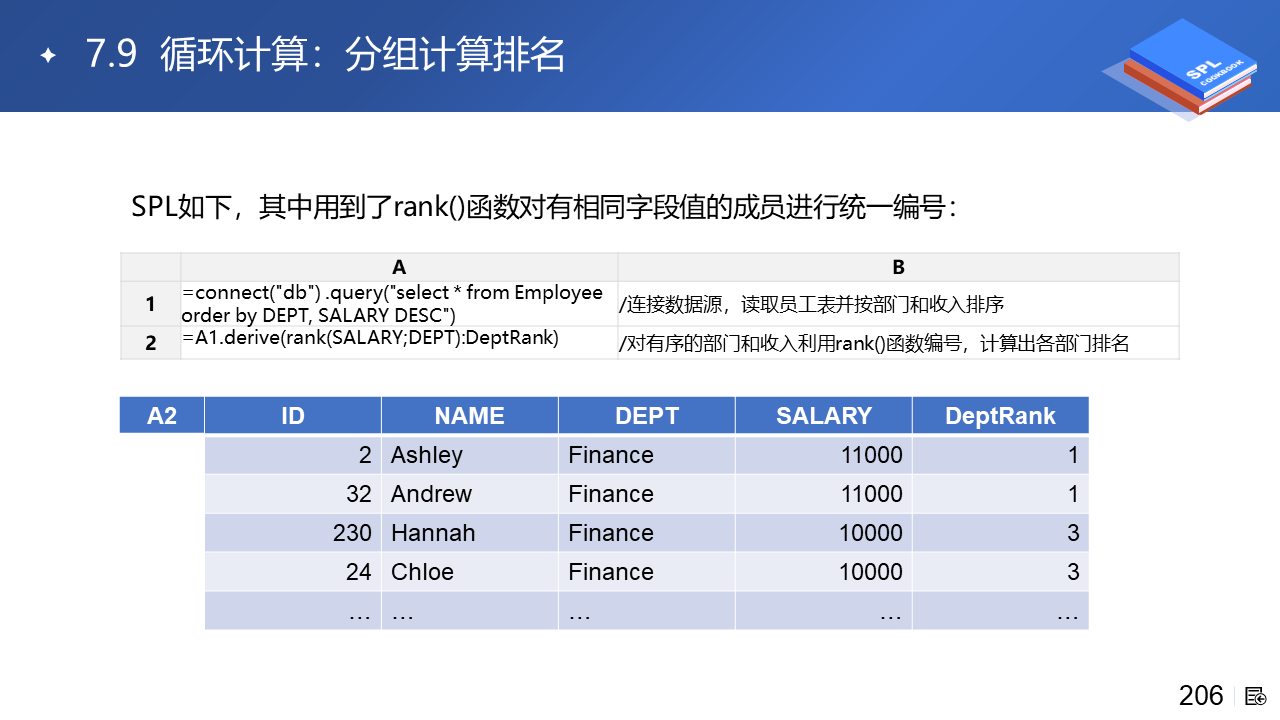Click row number 1 of the SPL grid
The image size is (1280, 720).
coord(150,304)
